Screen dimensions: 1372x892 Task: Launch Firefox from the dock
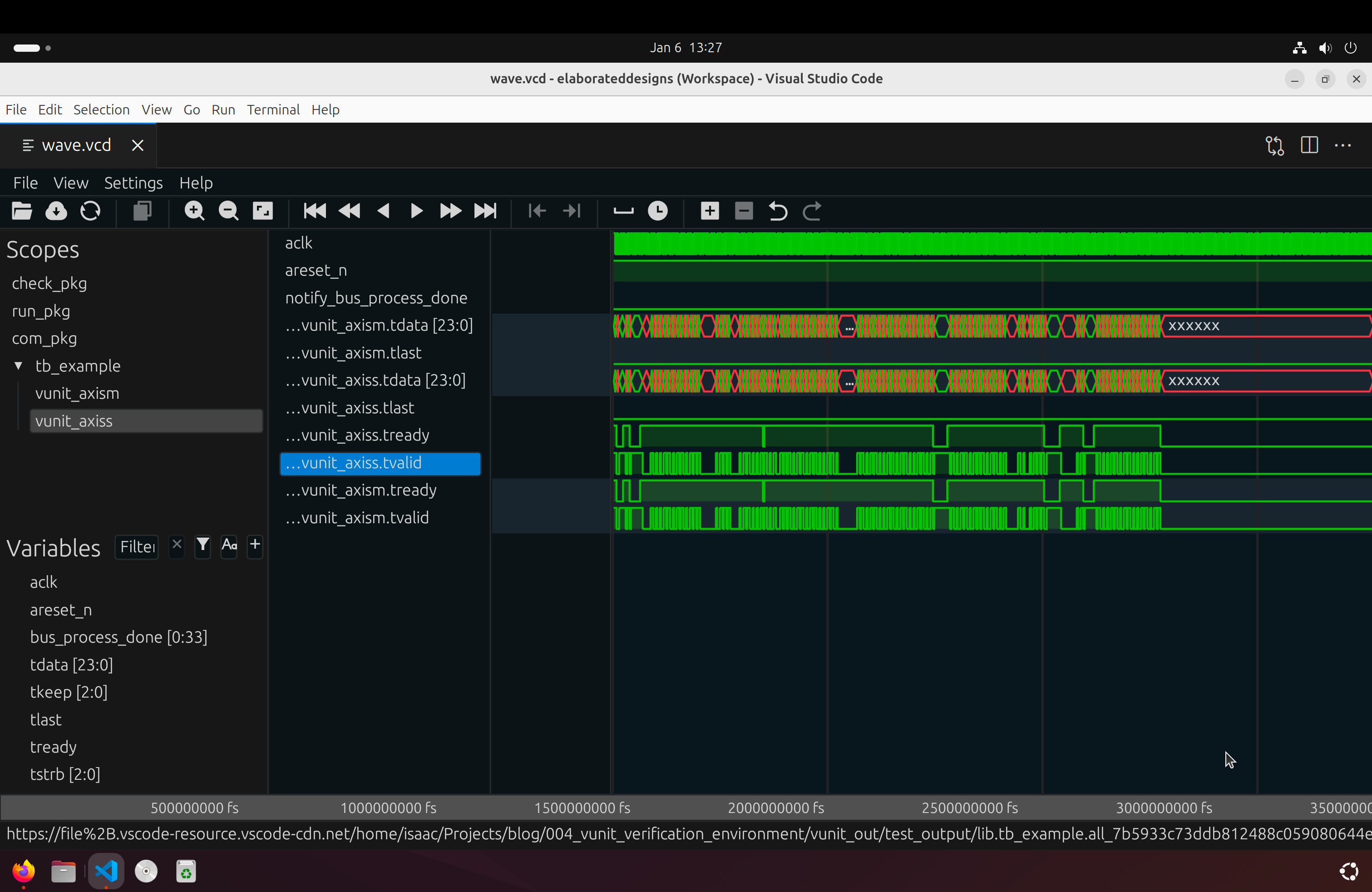[24, 871]
